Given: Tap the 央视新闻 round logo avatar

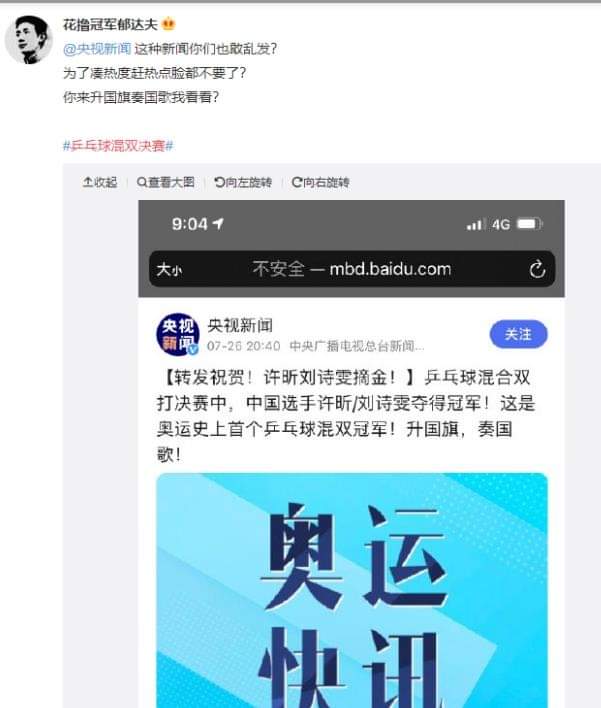Looking at the screenshot, I should [178, 335].
